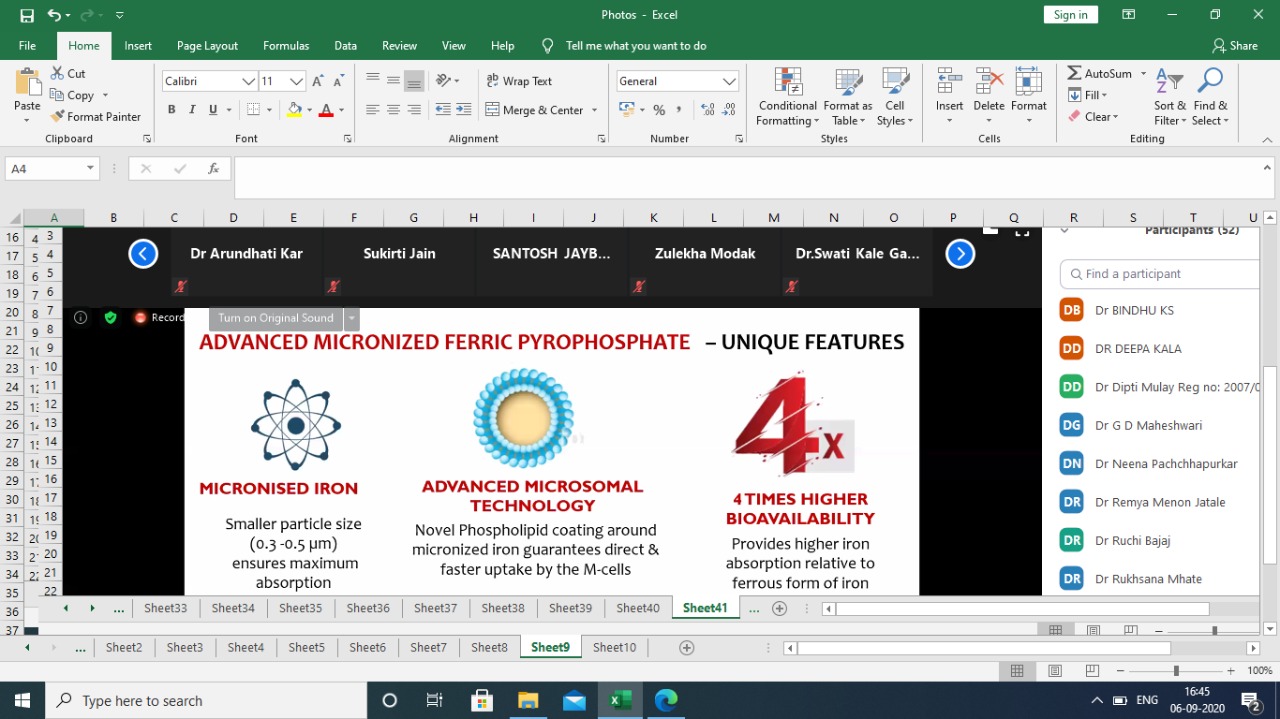Click the Format Painter icon

57,117
